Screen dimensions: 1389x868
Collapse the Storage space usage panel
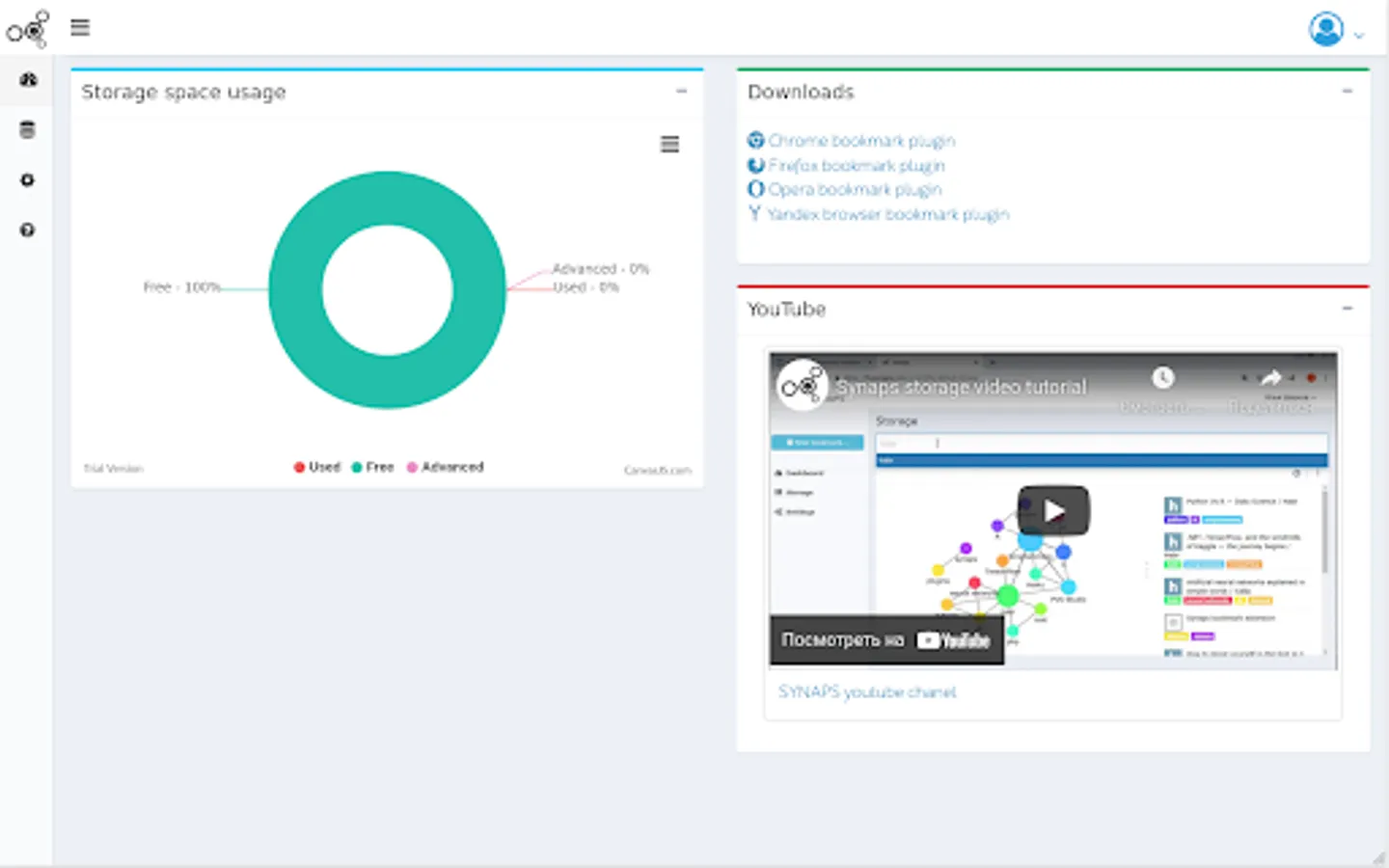[x=682, y=92]
